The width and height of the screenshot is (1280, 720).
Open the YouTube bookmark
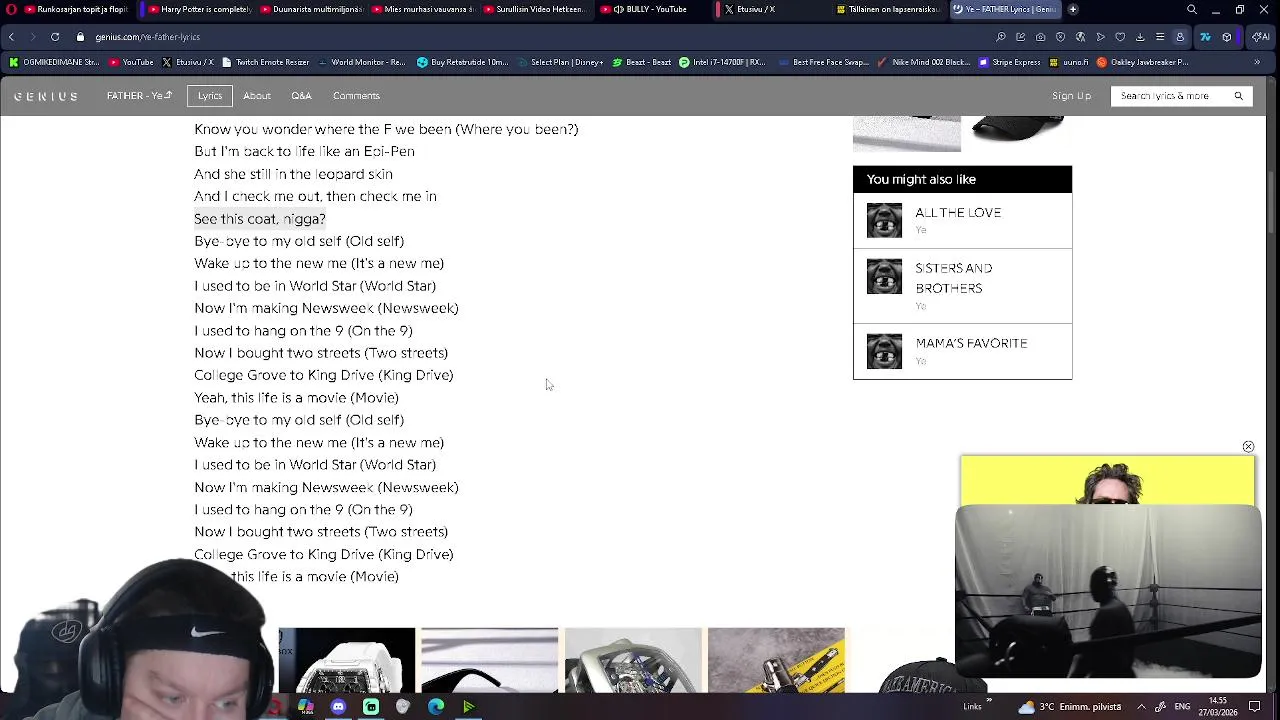(x=131, y=62)
